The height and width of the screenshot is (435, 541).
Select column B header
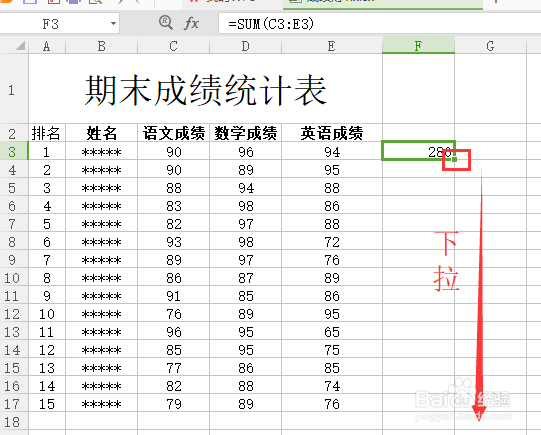point(101,46)
